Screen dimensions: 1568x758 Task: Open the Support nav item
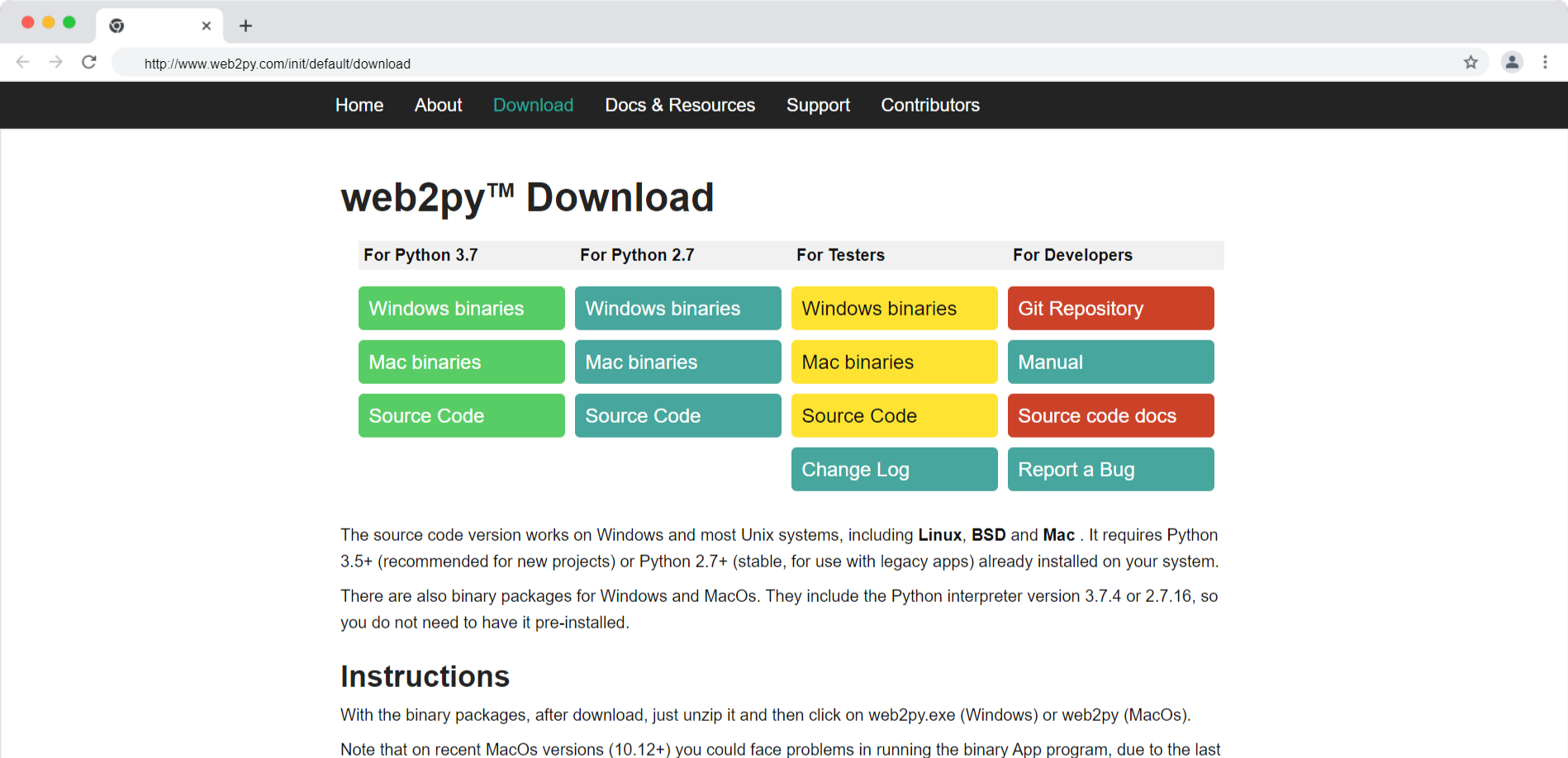[818, 105]
